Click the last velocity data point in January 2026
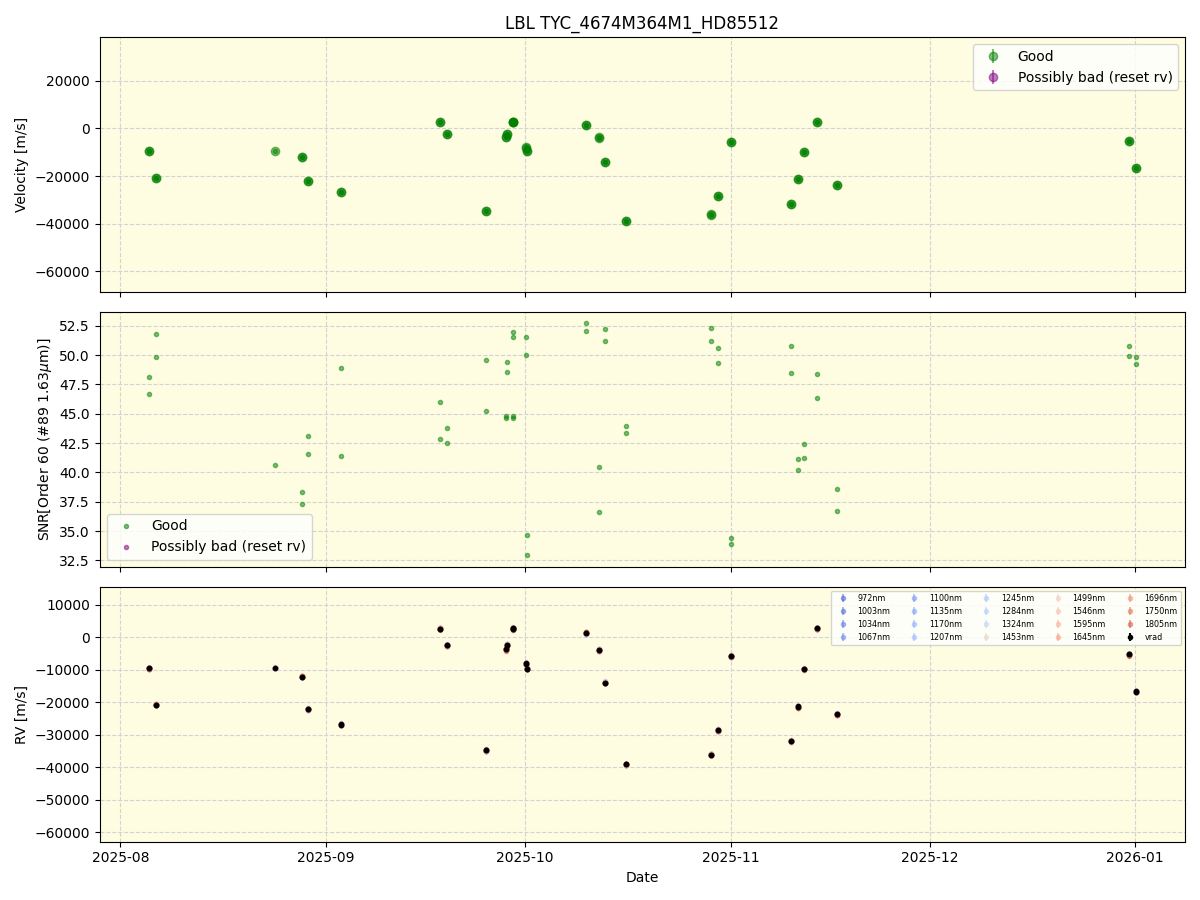Viewport: 1200px width, 900px height. (x=1136, y=168)
